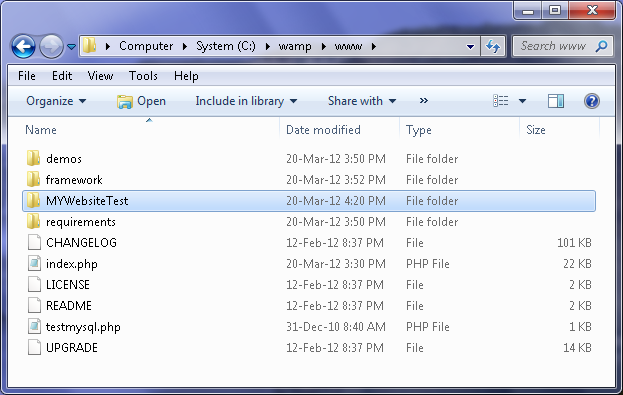The height and width of the screenshot is (395, 623).
Task: Click the demos folder name
Action: tap(64, 159)
